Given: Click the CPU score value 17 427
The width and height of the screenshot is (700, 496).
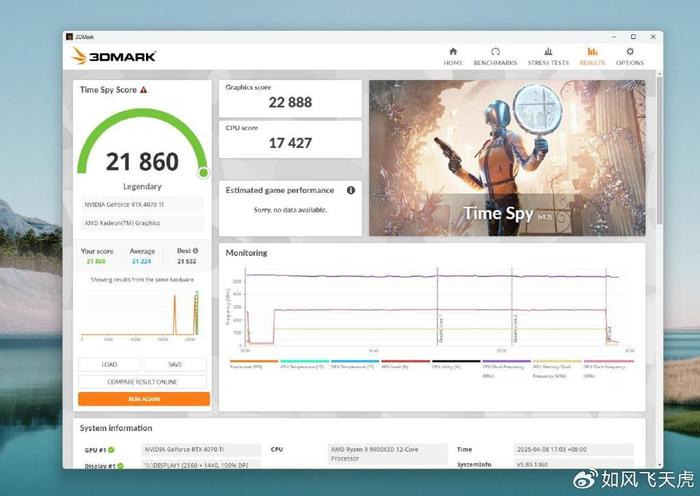Looking at the screenshot, I should [x=290, y=143].
